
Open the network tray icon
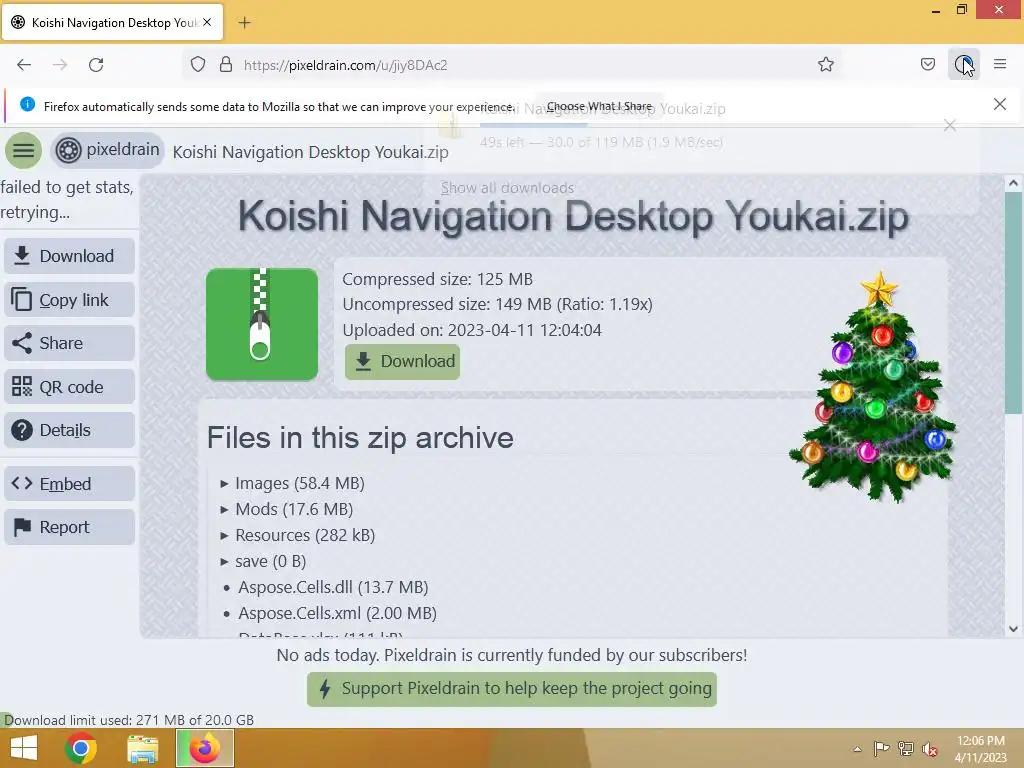906,748
